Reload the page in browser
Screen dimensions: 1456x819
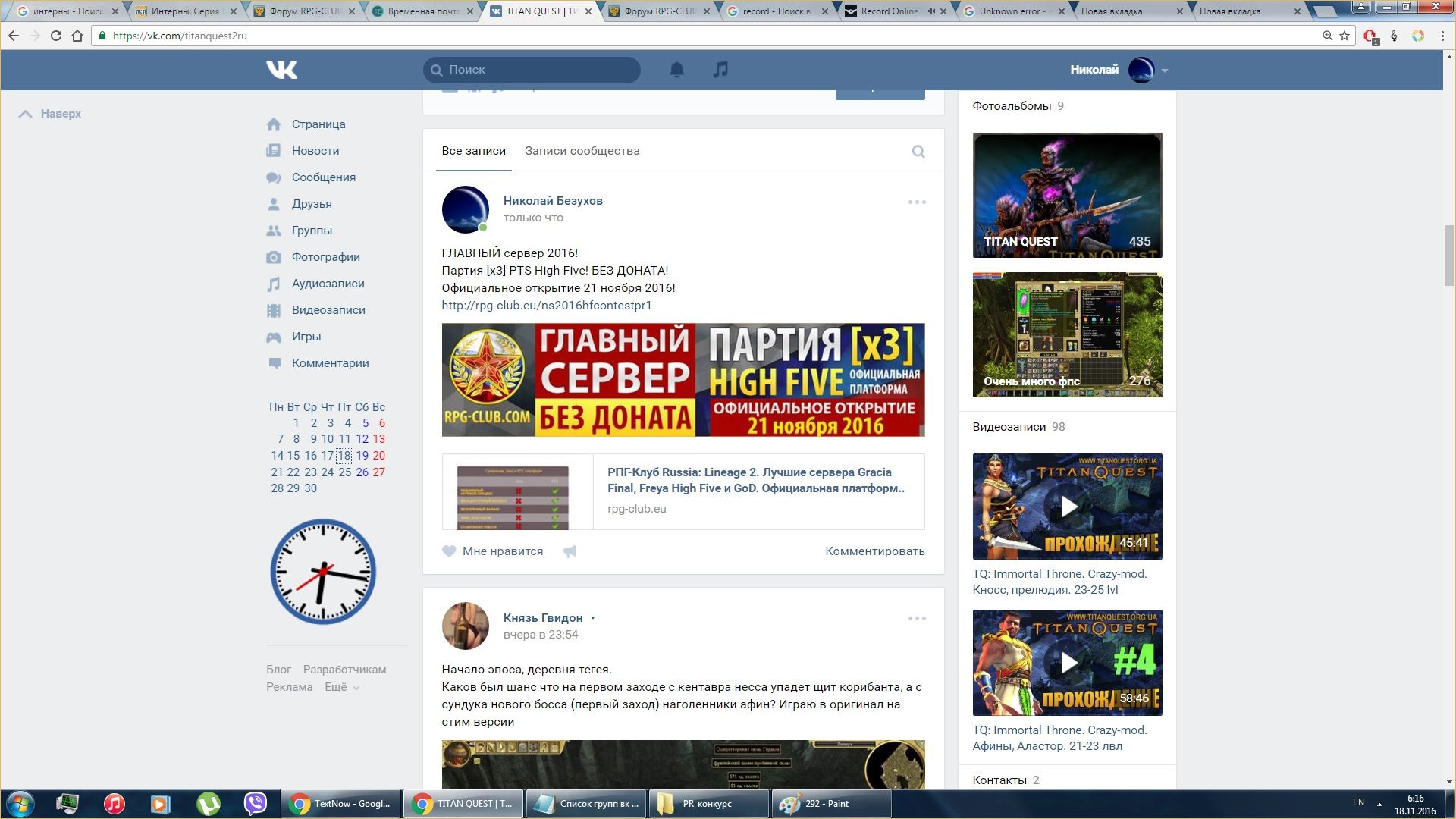click(55, 36)
